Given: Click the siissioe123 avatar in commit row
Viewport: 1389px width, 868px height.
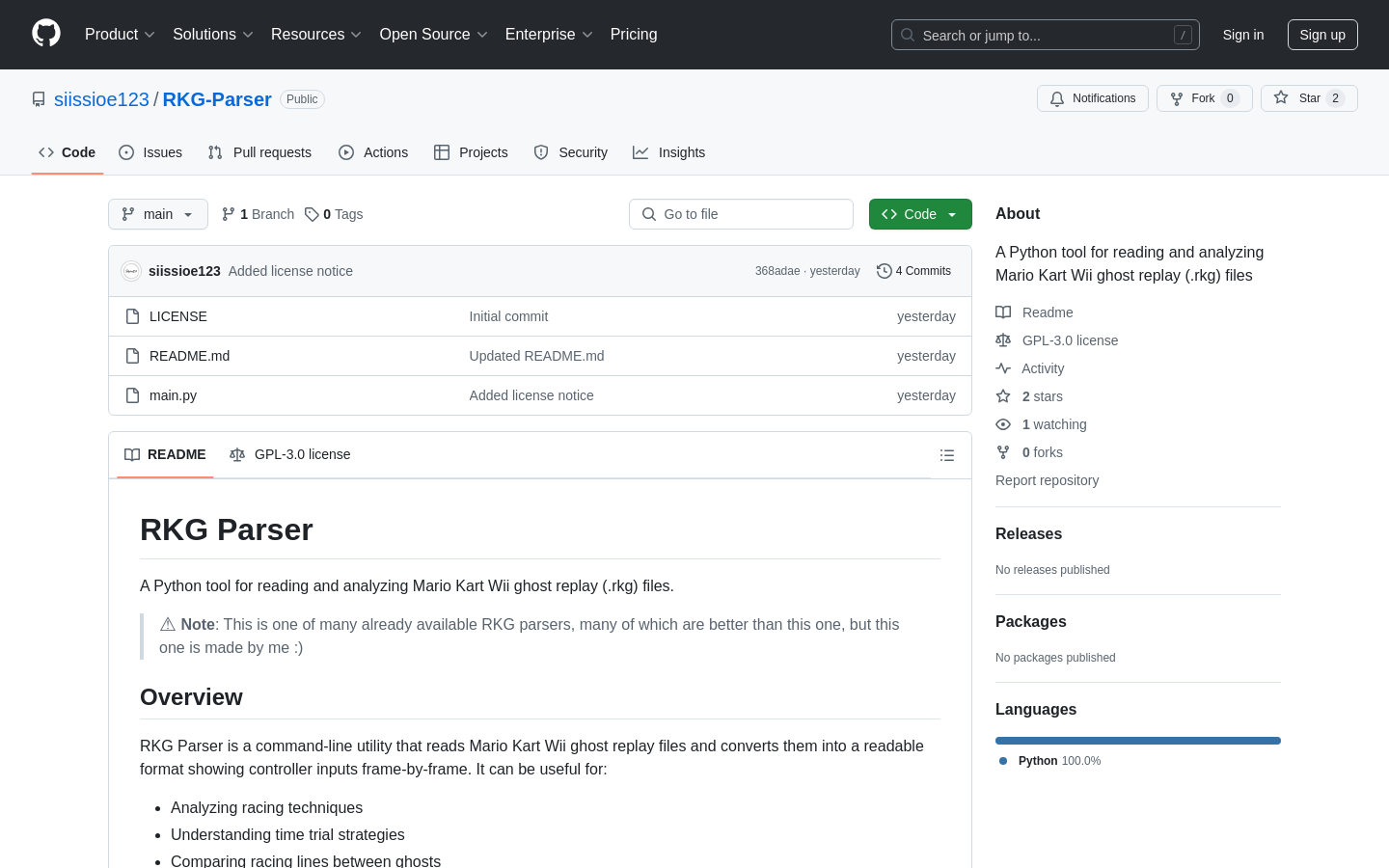Looking at the screenshot, I should [x=131, y=271].
